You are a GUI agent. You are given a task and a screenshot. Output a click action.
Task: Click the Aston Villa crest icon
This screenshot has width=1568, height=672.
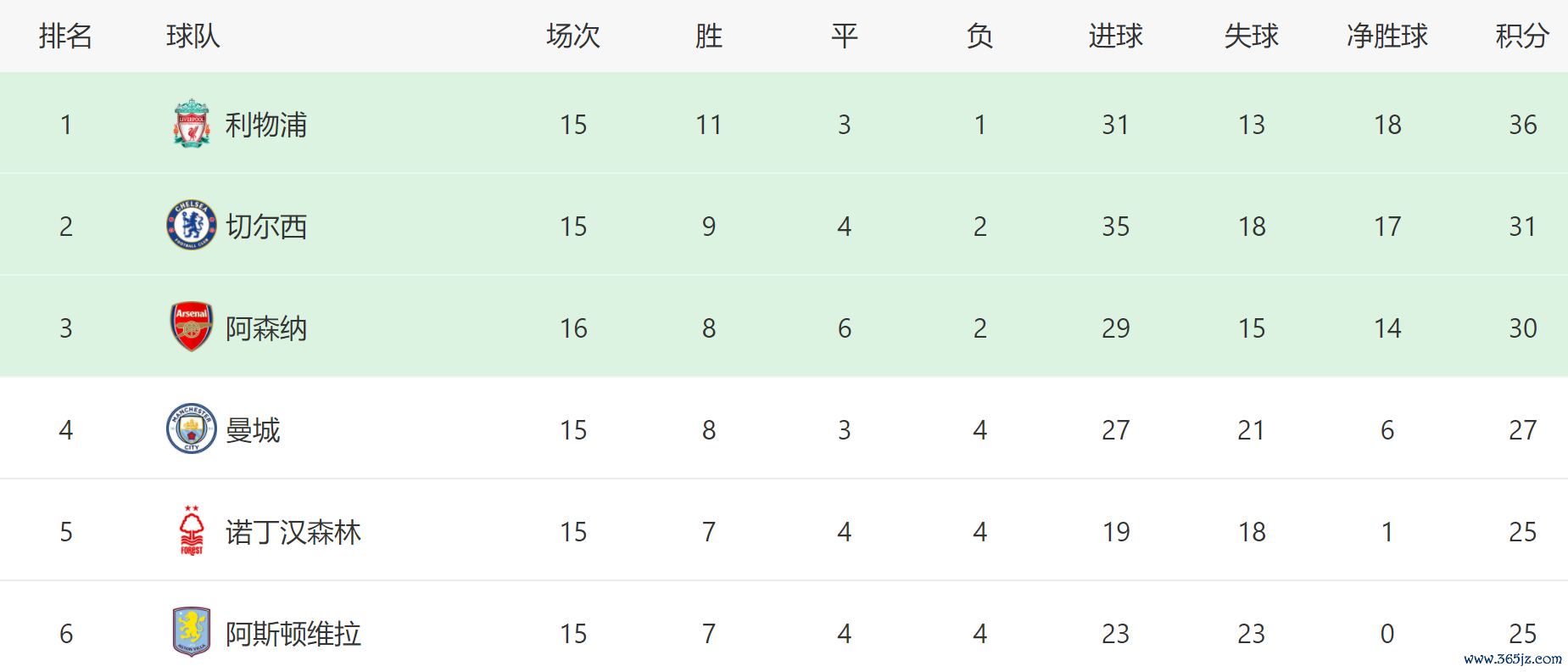tap(192, 632)
